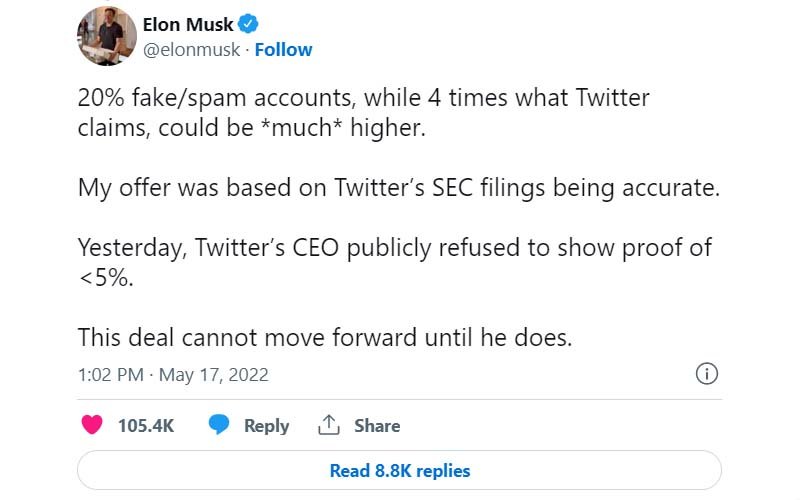Click the 'This deal cannot move forward' sentence

coord(325,337)
